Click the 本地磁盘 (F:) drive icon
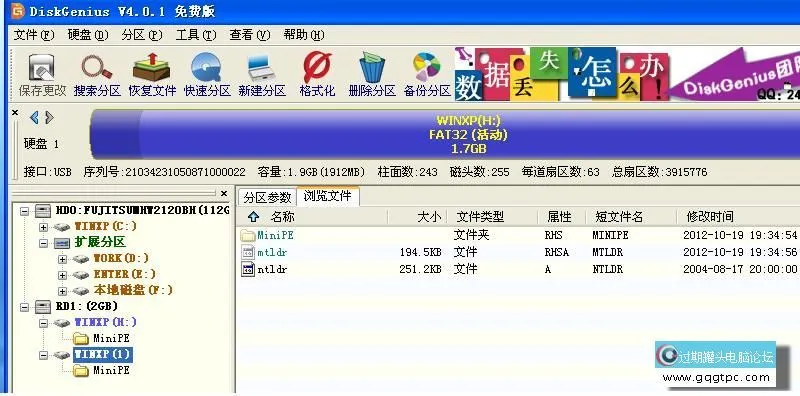Image resolution: width=800 pixels, height=396 pixels. [x=81, y=291]
